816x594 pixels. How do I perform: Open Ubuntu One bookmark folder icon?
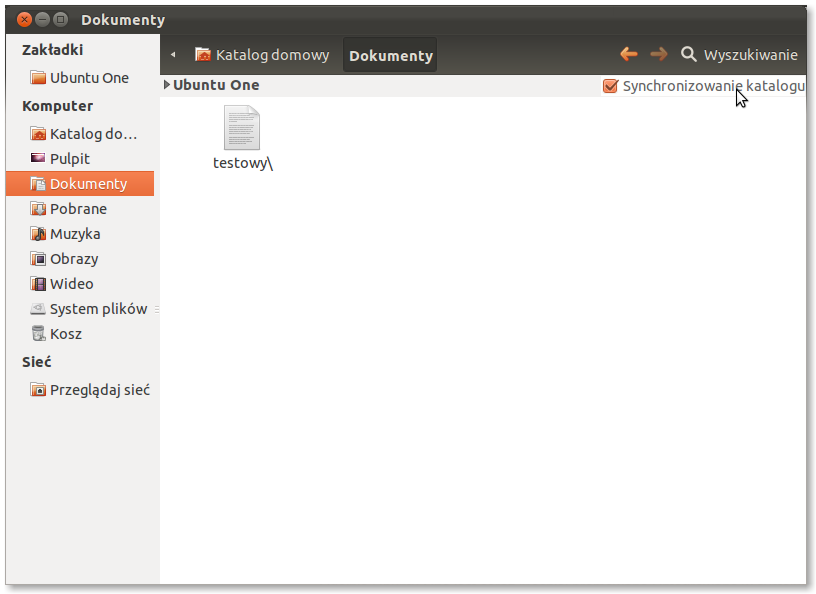(38, 78)
